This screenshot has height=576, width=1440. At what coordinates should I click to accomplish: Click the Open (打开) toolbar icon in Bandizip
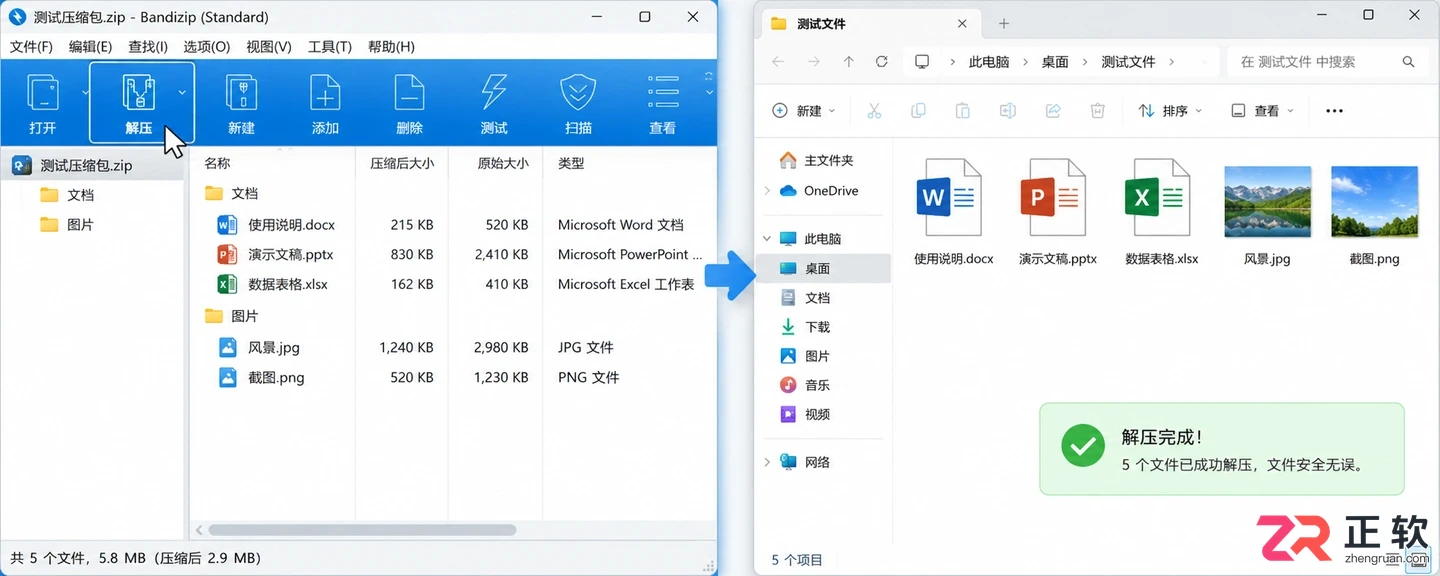pos(43,93)
